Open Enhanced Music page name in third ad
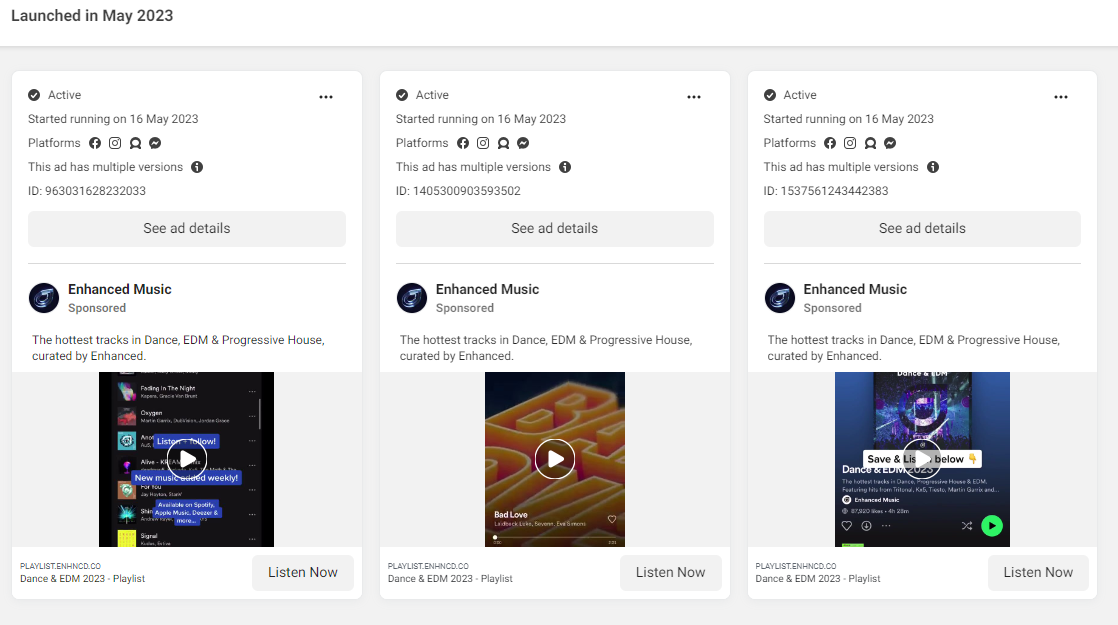The width and height of the screenshot is (1118, 625). pyautogui.click(x=855, y=289)
